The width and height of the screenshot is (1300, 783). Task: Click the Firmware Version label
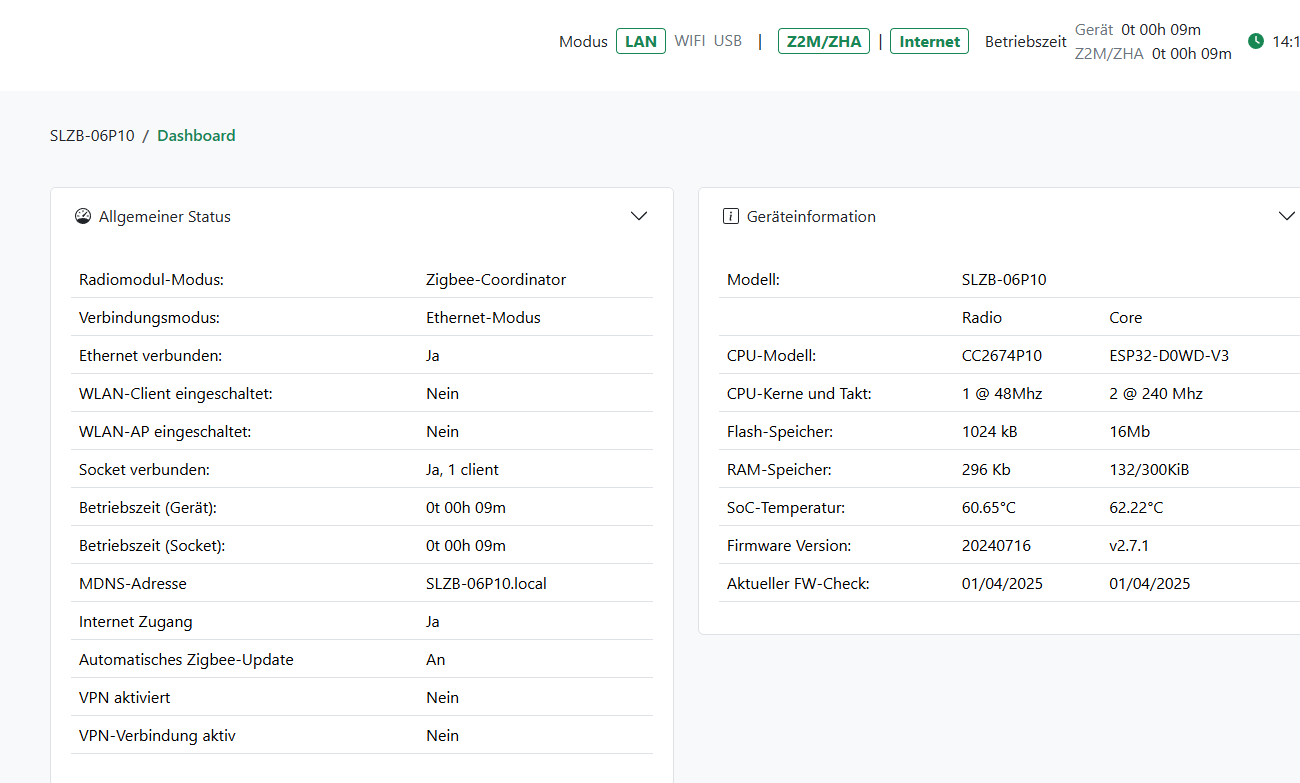(789, 546)
